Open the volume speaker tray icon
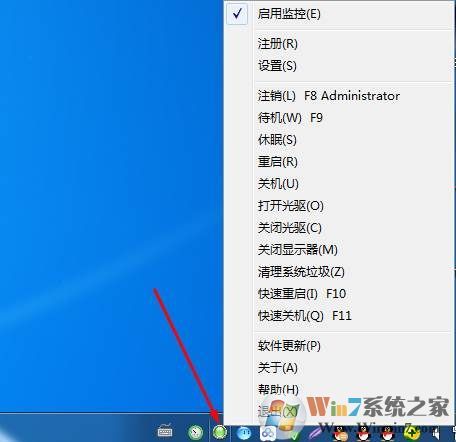The image size is (456, 442). pos(435,434)
